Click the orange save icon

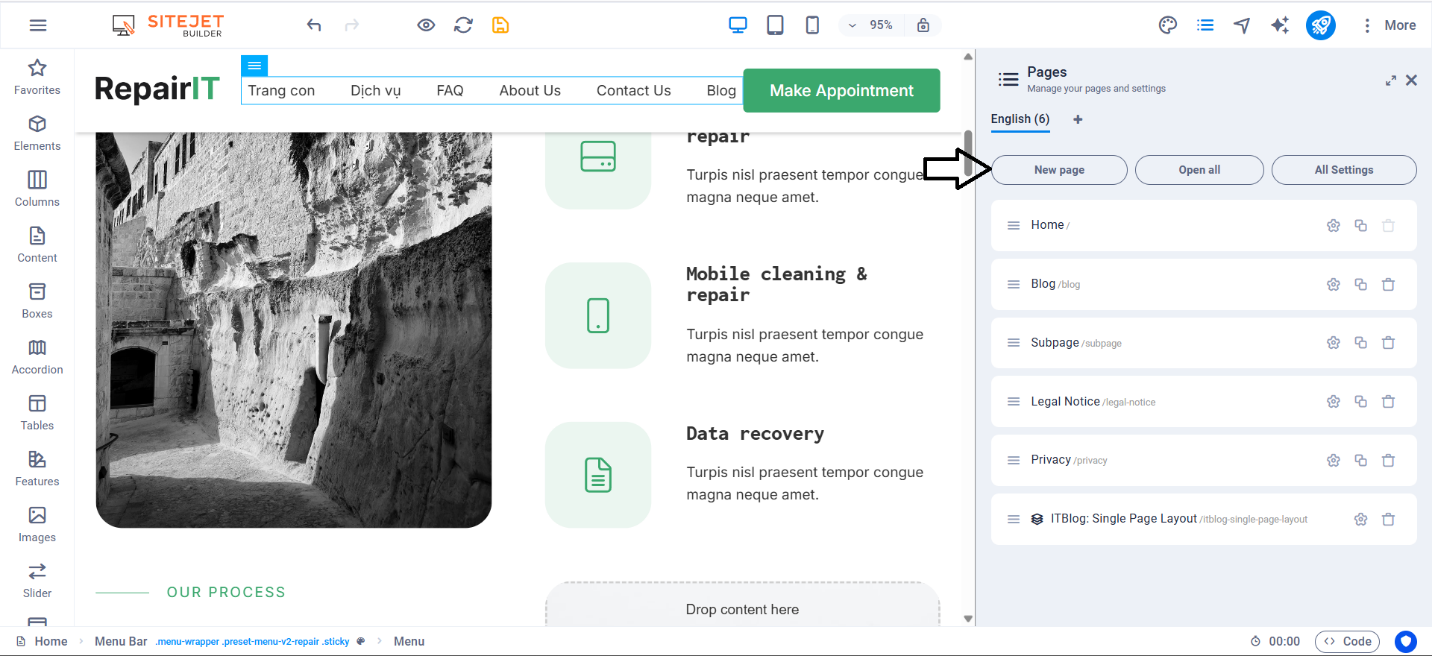(500, 25)
